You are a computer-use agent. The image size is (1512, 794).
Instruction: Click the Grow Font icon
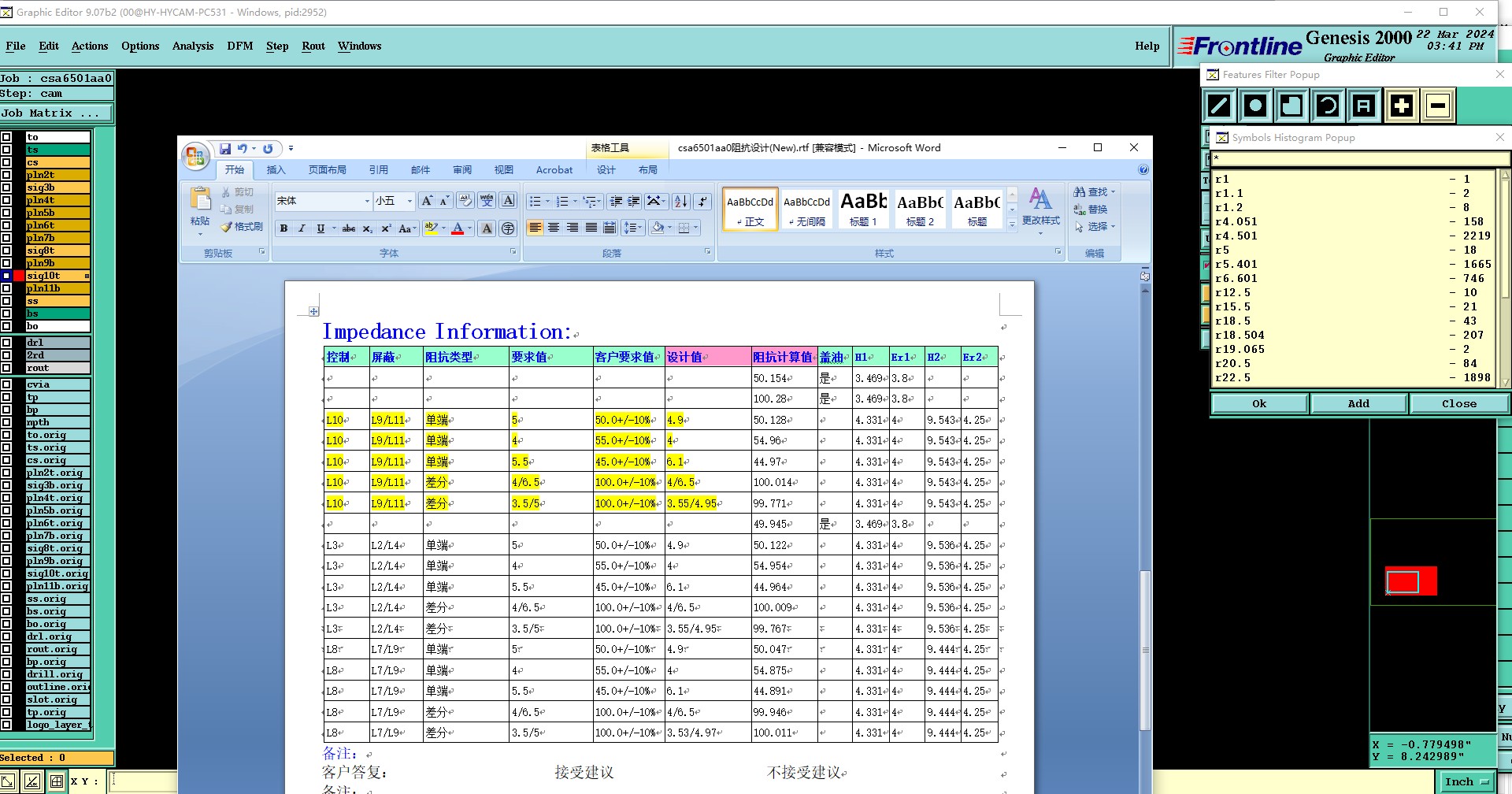(x=427, y=201)
